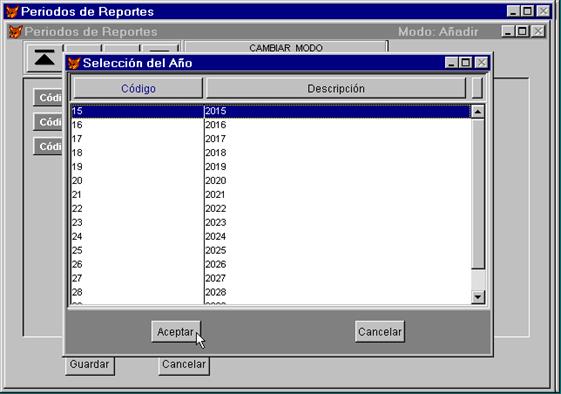Select the row with description 2024
Image resolution: width=561 pixels, height=394 pixels.
(x=271, y=237)
